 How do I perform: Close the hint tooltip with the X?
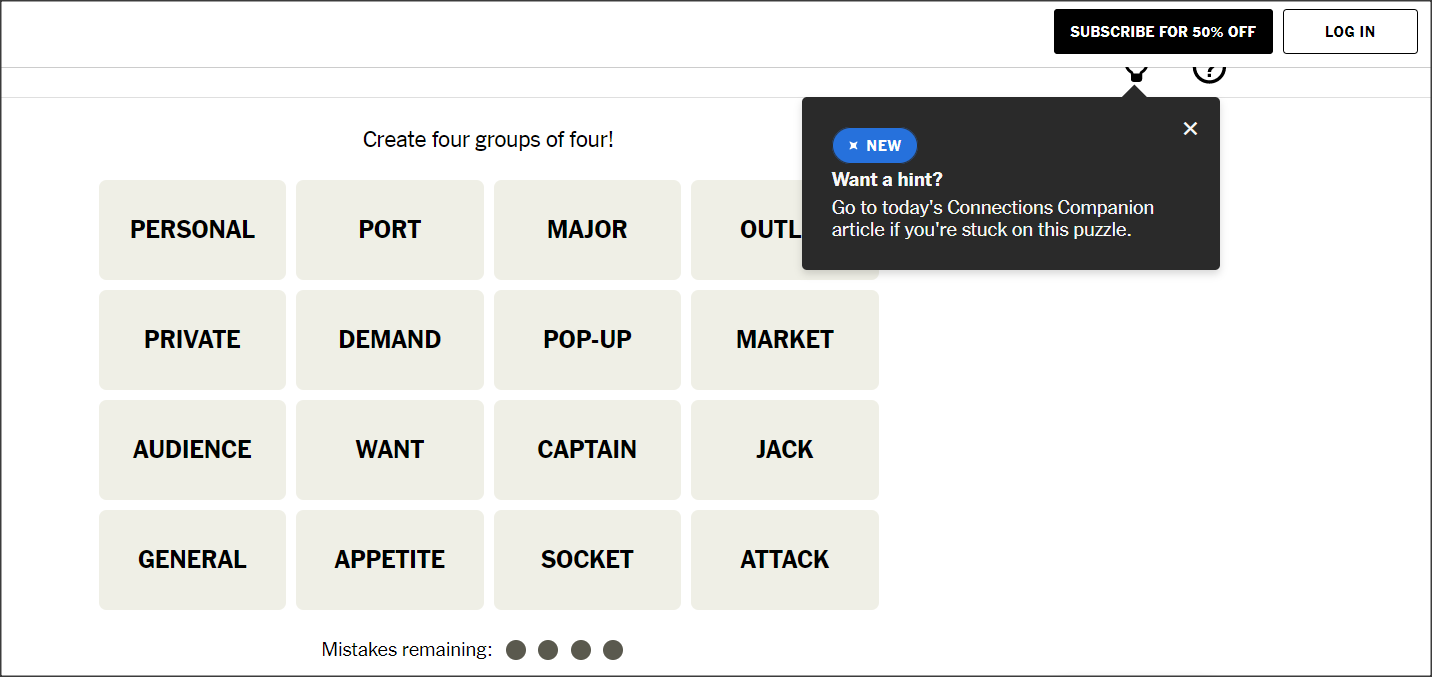1190,128
